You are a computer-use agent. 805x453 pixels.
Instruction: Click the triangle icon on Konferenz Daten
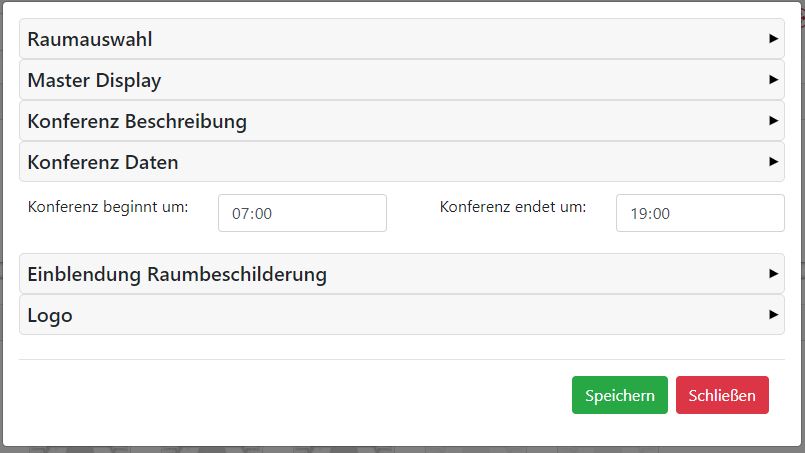click(x=773, y=161)
